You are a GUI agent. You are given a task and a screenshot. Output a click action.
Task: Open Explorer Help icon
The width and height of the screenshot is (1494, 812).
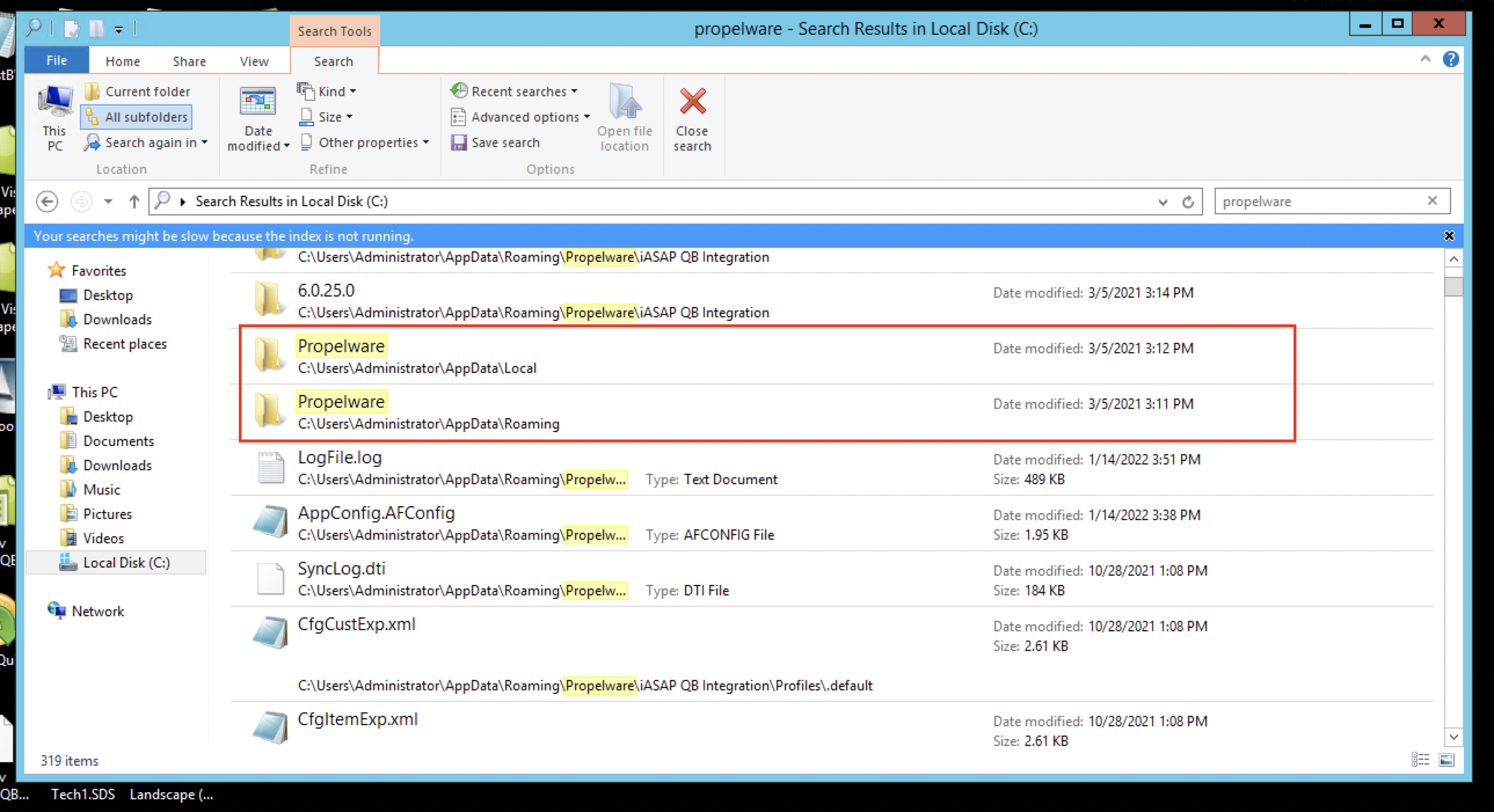click(1451, 58)
